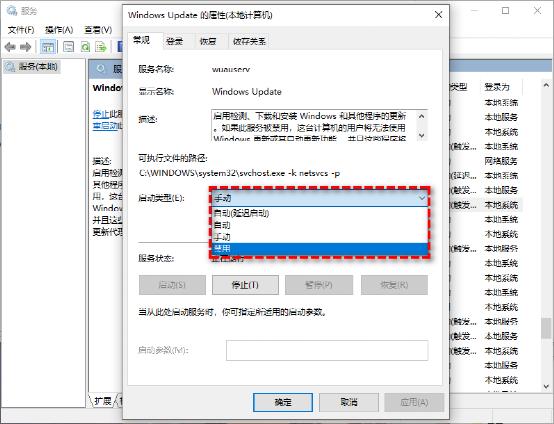The width and height of the screenshot is (554, 424).
Task: Click the Services gear icon in title bar
Action: coord(12,11)
